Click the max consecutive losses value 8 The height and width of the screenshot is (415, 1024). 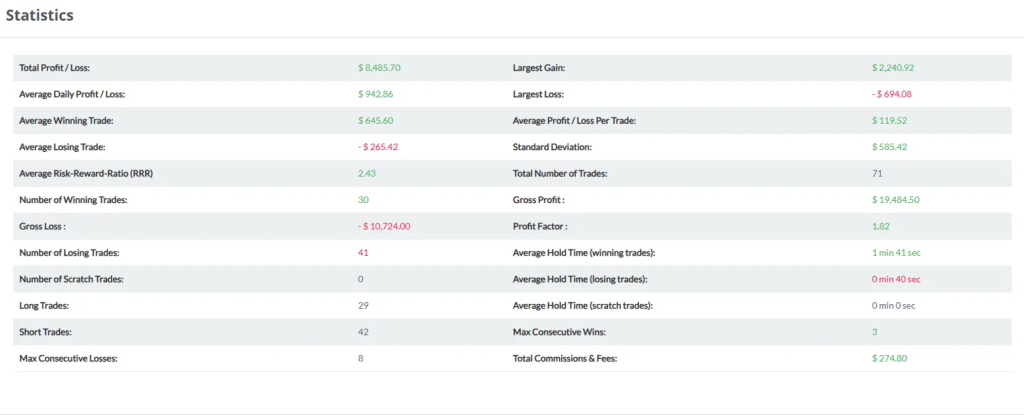tap(360, 358)
